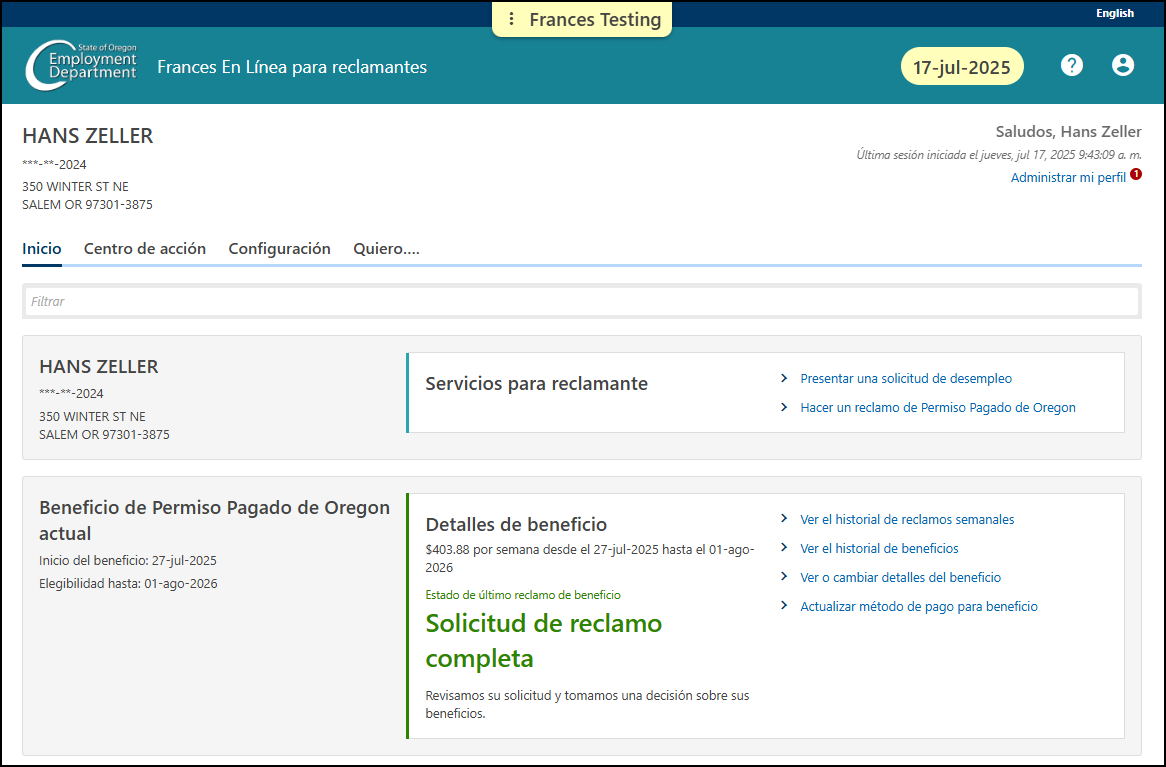Open Ver el historial de reclamos semanales
The height and width of the screenshot is (767, 1166).
907,519
